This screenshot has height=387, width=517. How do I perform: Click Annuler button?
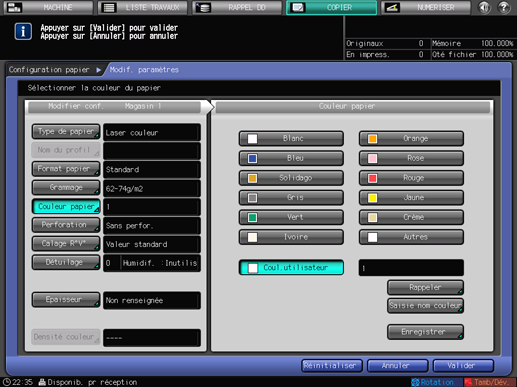pyautogui.click(x=398, y=366)
